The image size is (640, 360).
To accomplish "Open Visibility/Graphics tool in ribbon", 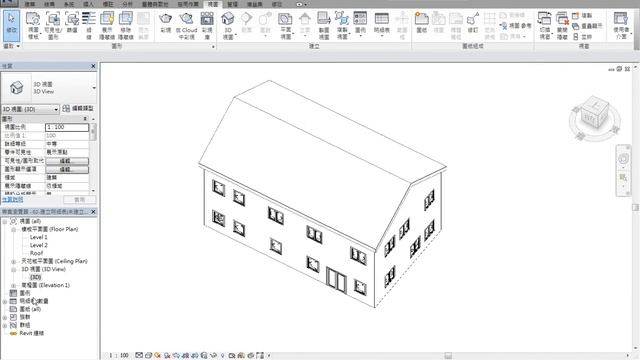I will (53, 25).
